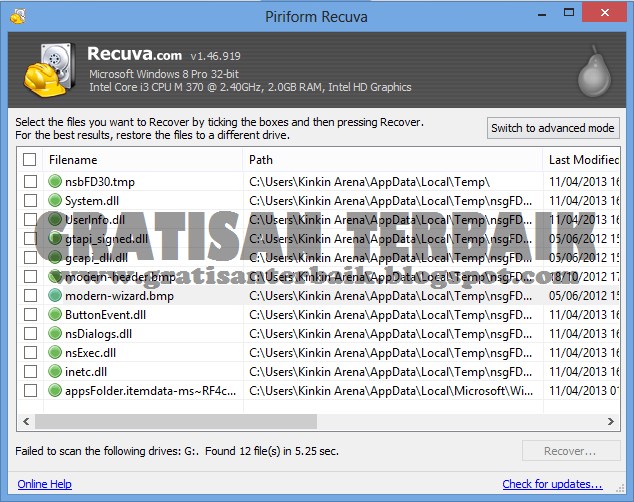The image size is (634, 502).
Task: Tick the checkbox for modern-wizard.bmp
Action: (30, 295)
